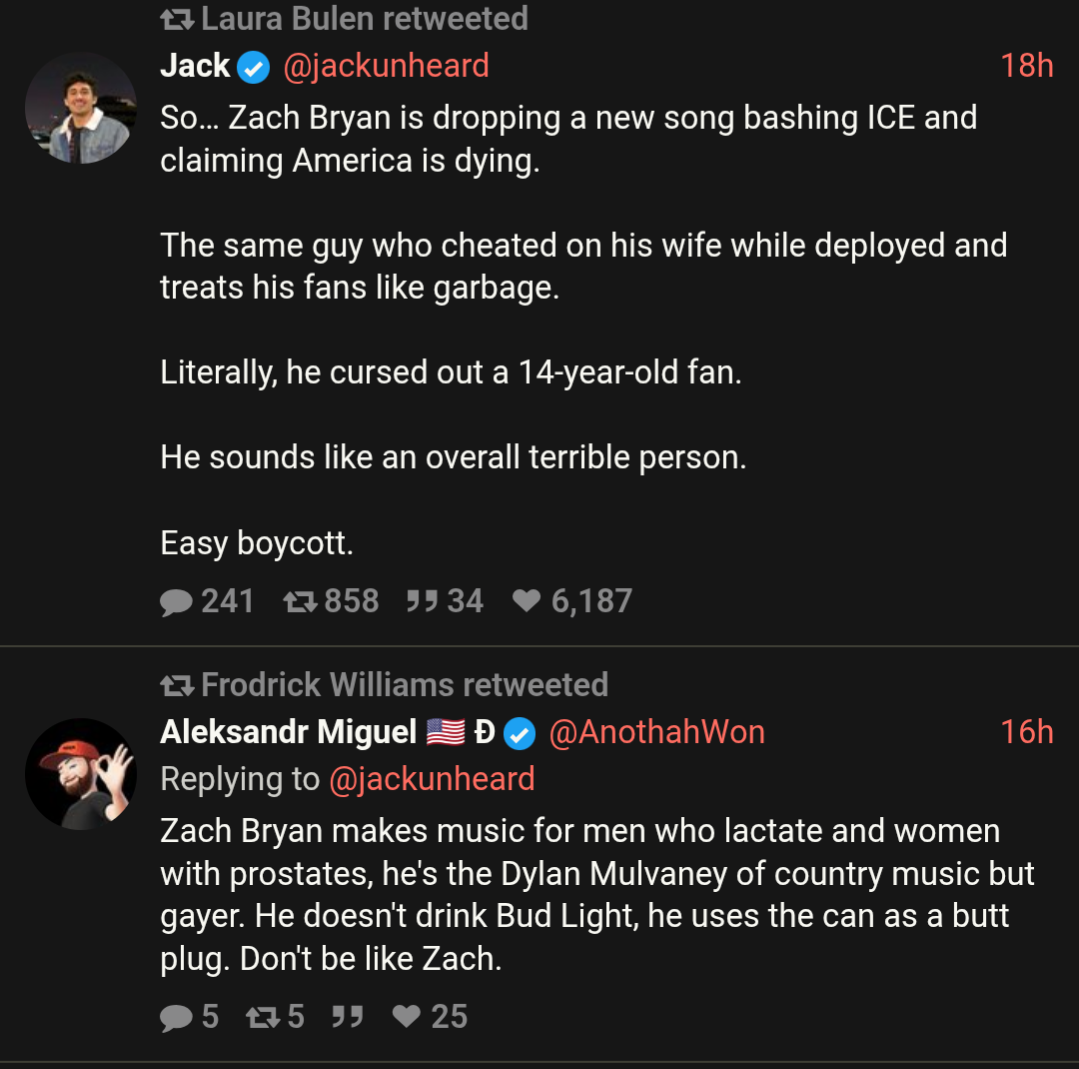The width and height of the screenshot is (1079, 1069).
Task: Open Aleksandr Miguel's avatar
Action: pos(80,773)
